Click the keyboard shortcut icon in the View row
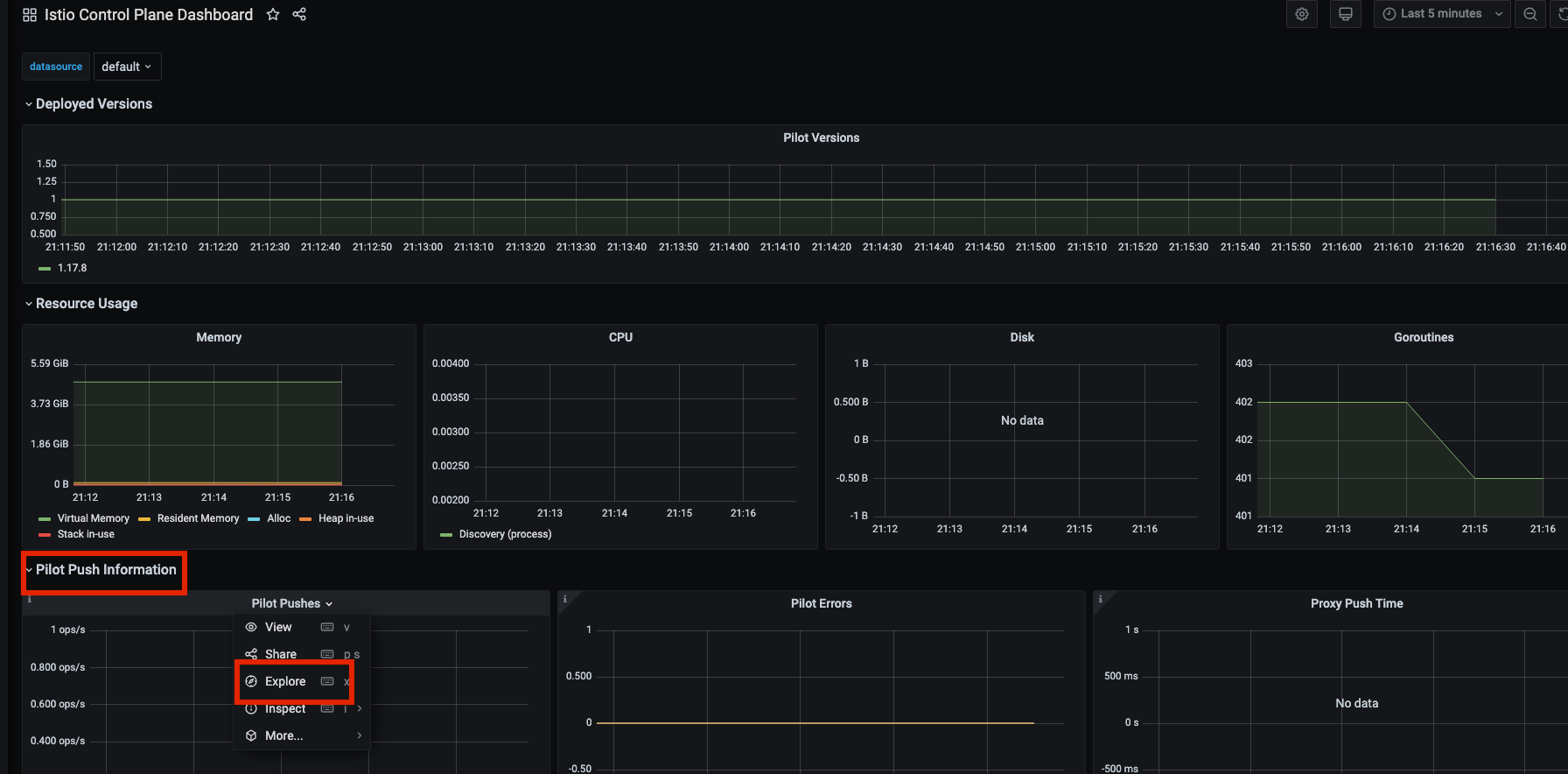 point(327,627)
